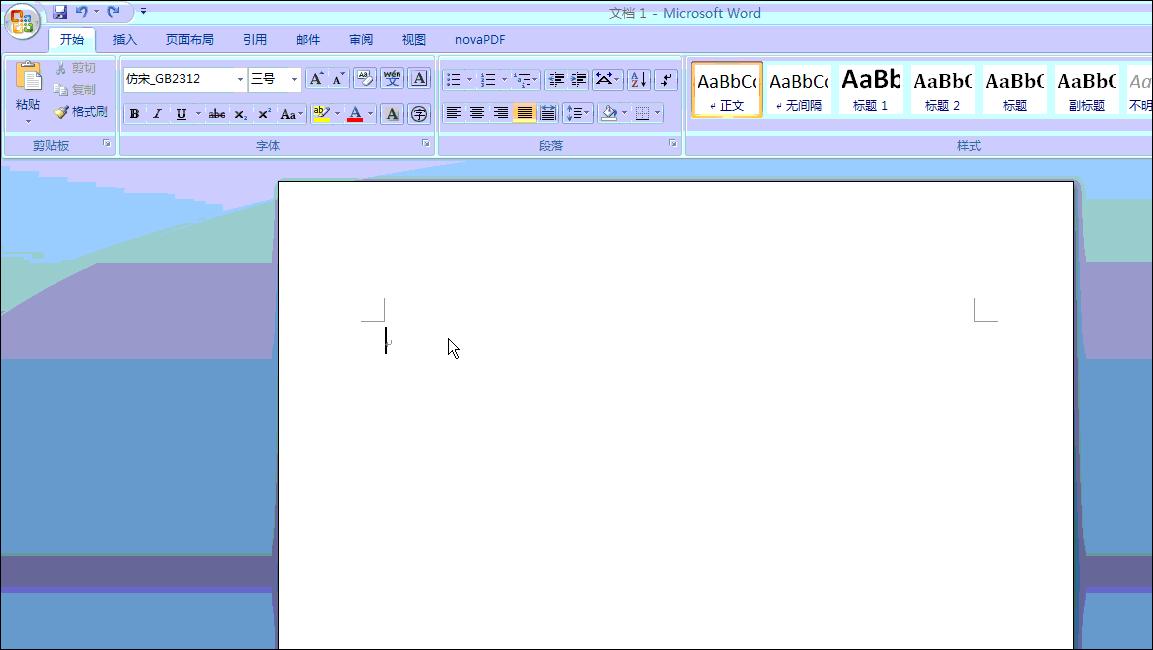Viewport: 1153px width, 650px height.
Task: Apply the bulleted list icon
Action: click(x=454, y=80)
